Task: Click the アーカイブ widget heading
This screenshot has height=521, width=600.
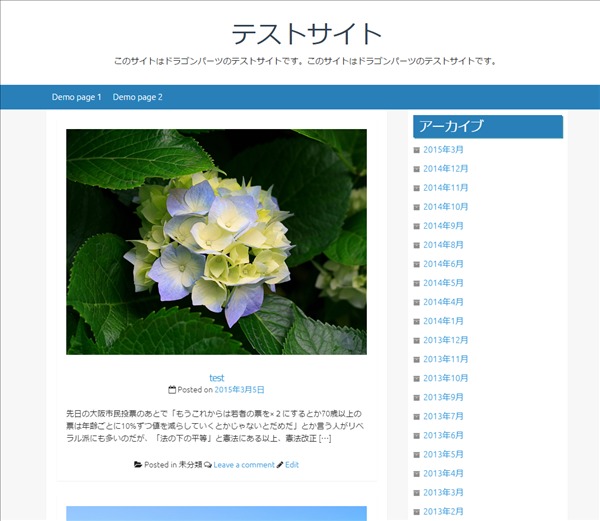Action: (488, 127)
